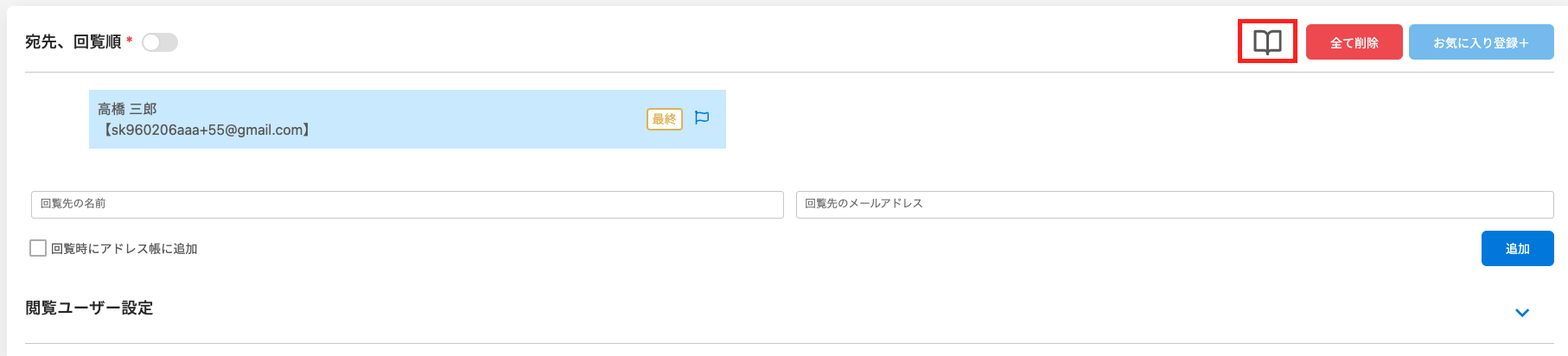Open the address book icon
This screenshot has width=1568, height=356.
point(1267,41)
